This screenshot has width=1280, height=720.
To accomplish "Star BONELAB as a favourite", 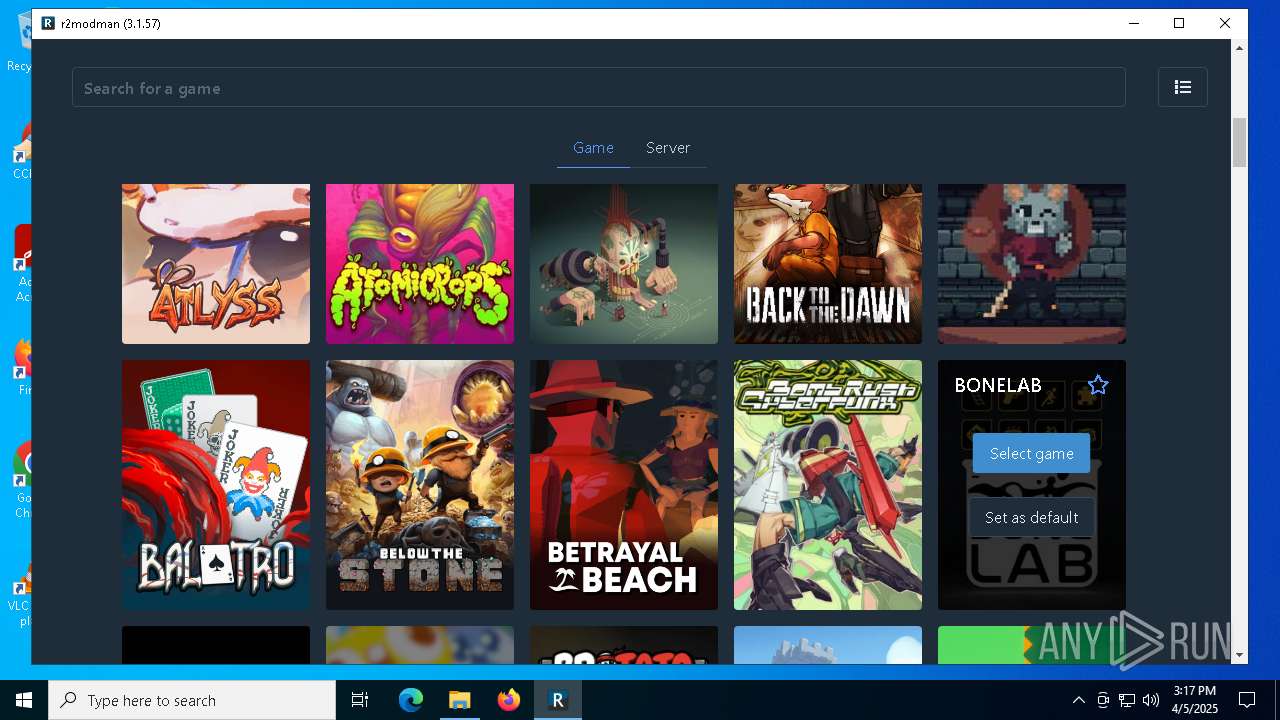I will point(1098,385).
